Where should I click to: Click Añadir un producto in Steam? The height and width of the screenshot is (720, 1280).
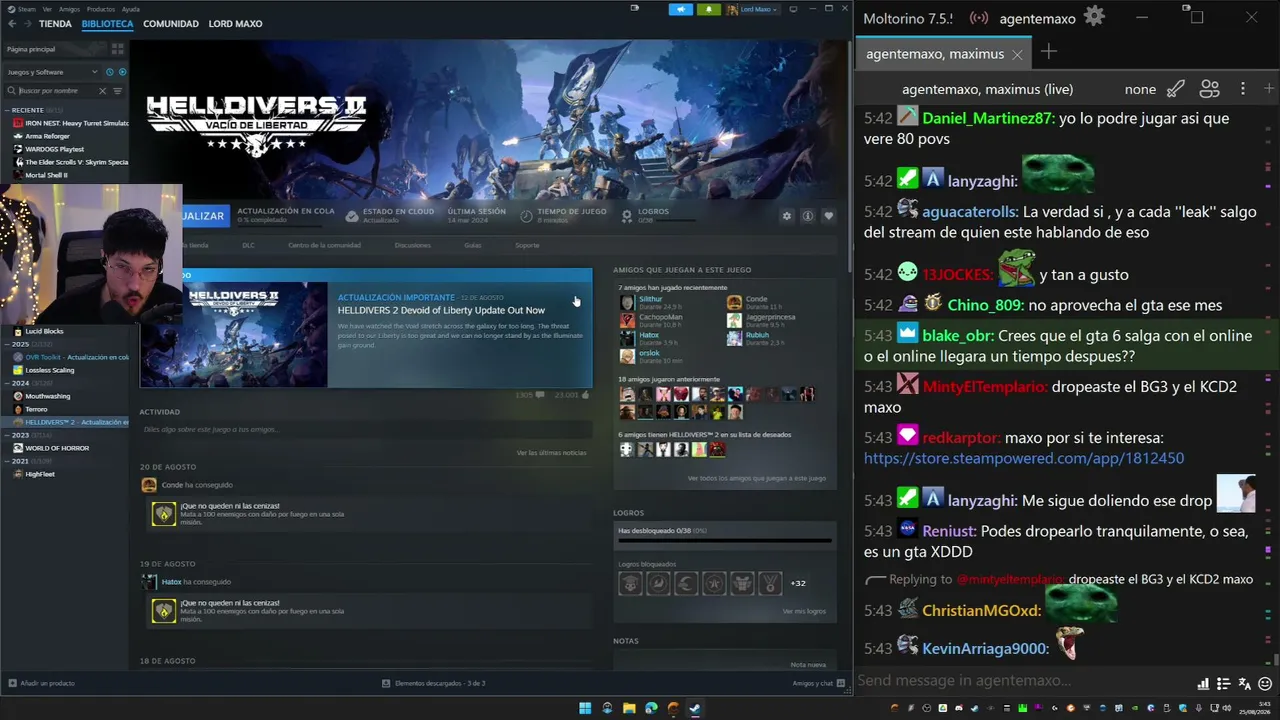[41, 683]
